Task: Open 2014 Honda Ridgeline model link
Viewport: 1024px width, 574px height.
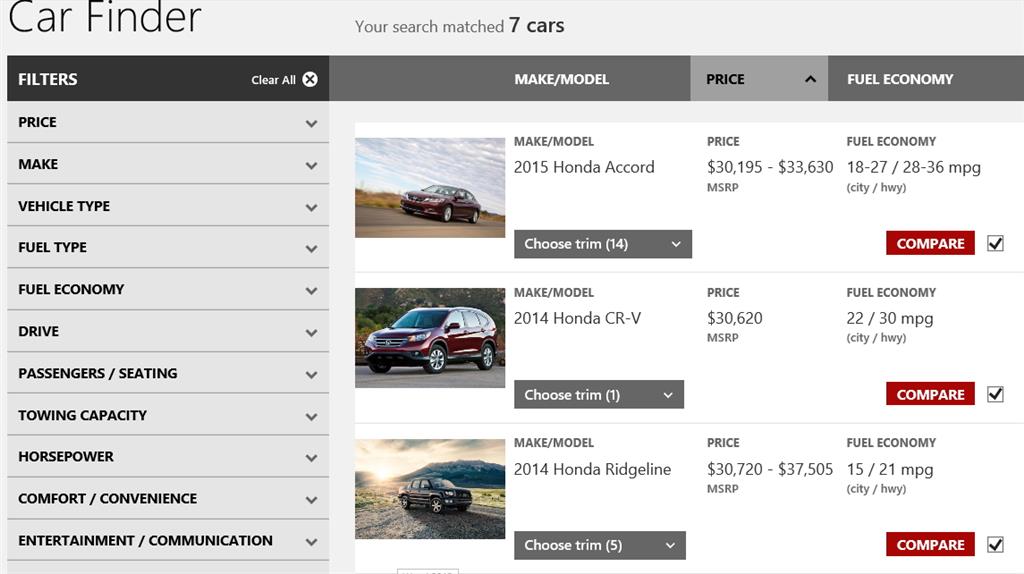Action: (592, 469)
